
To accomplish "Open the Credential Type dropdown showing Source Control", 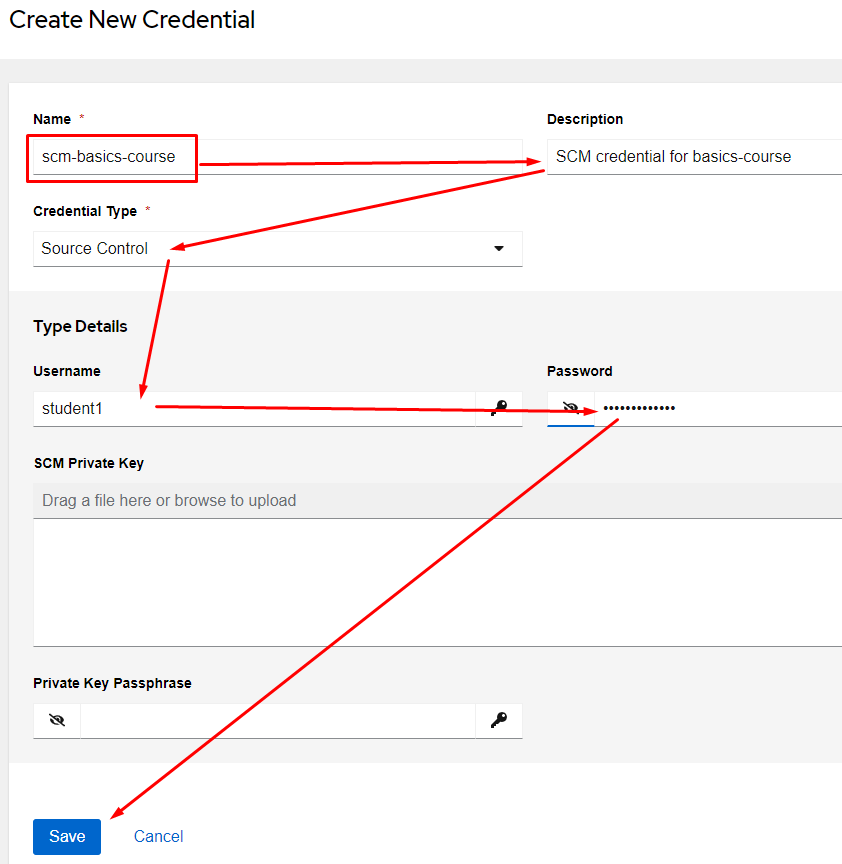I will [x=260, y=249].
